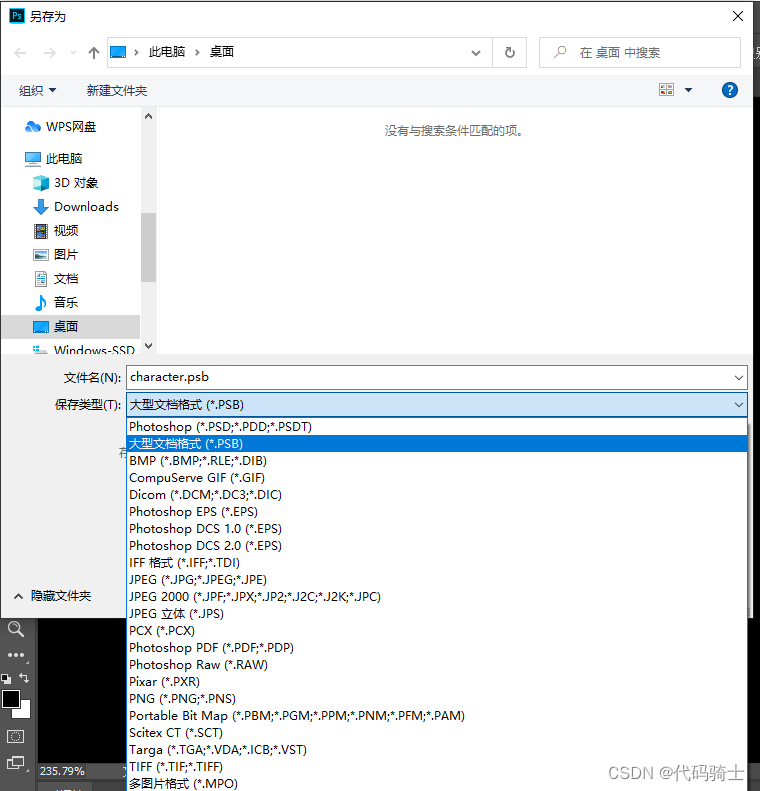
Task: Click the 3D 对象 cube icon
Action: point(41,183)
